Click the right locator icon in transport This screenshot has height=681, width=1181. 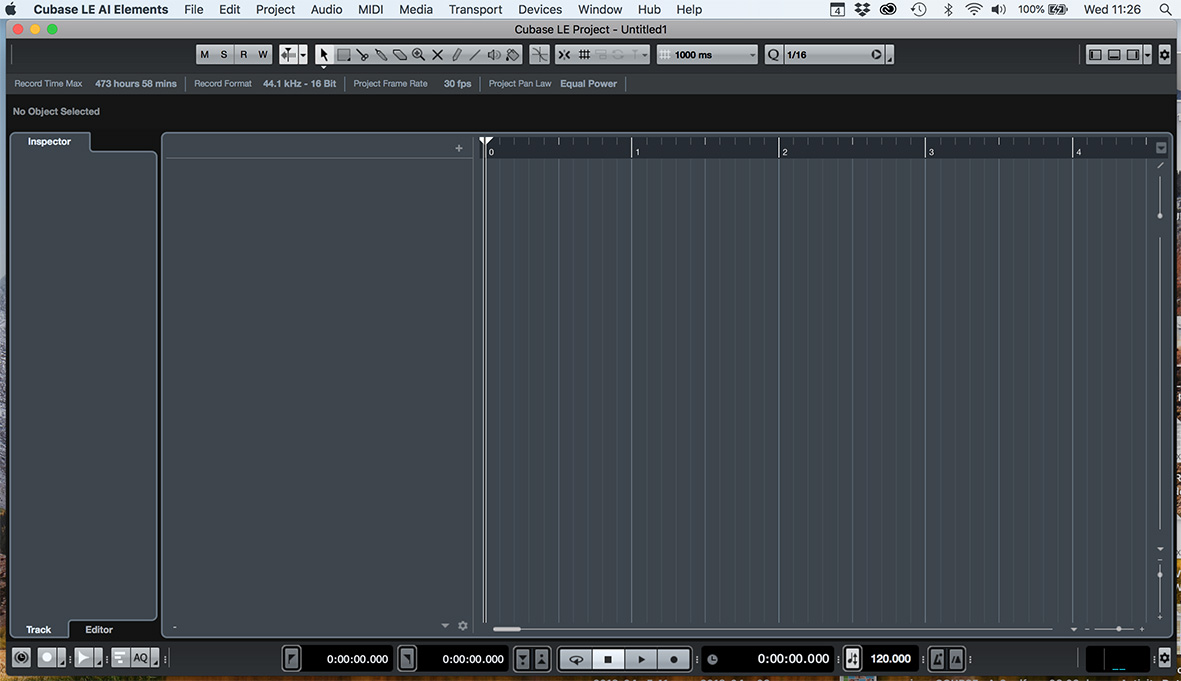(x=407, y=658)
